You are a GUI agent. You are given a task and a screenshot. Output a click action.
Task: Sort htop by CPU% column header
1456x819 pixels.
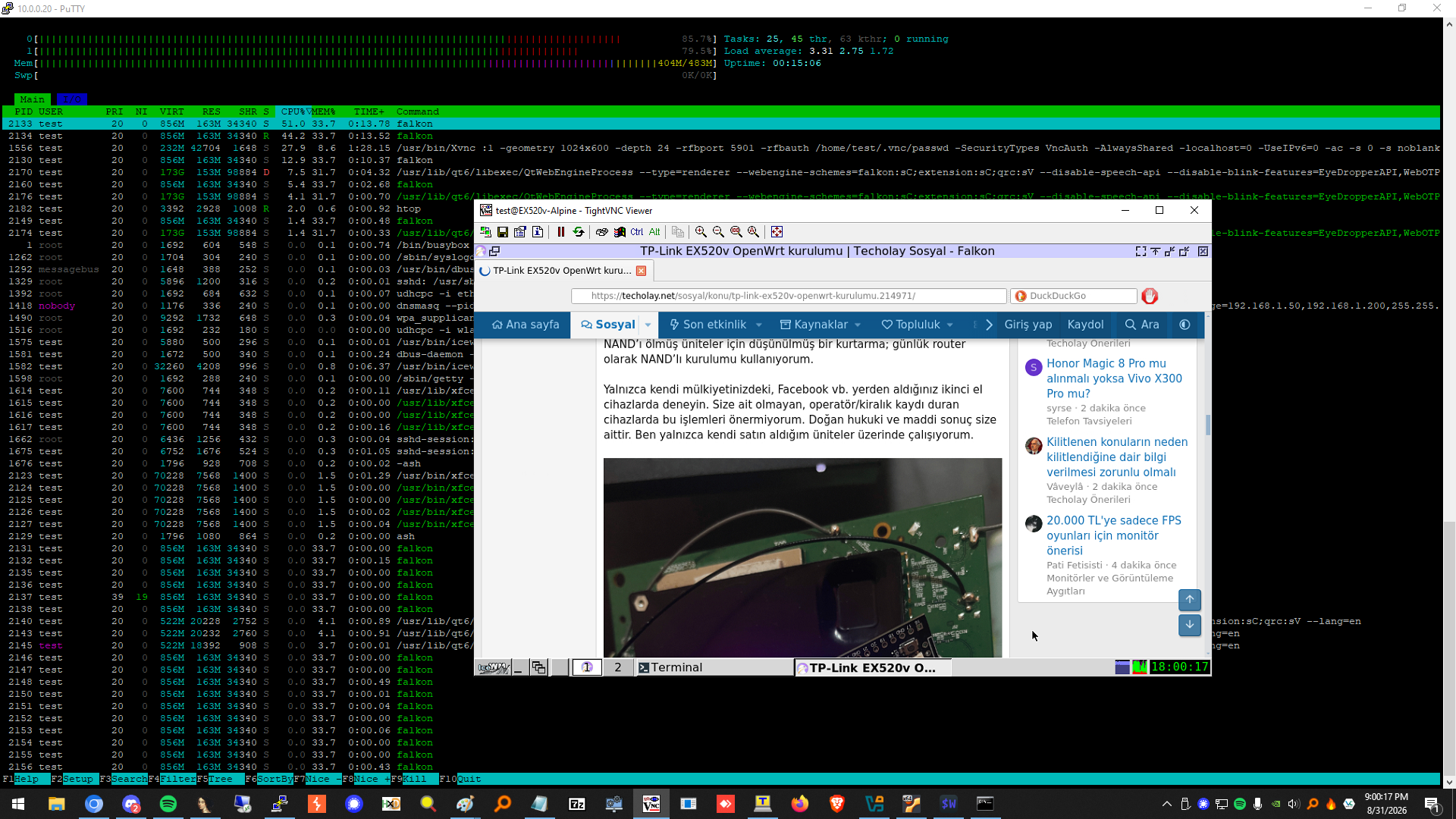[293, 111]
